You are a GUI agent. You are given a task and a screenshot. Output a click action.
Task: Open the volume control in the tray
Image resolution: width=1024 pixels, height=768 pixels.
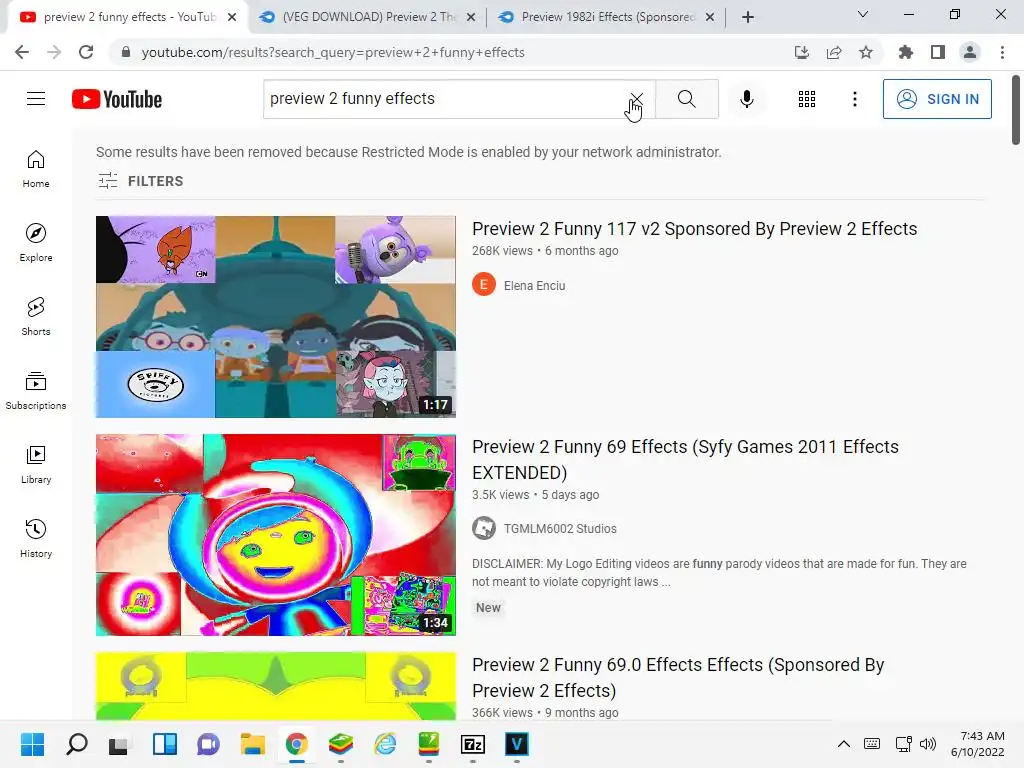pyautogui.click(x=927, y=744)
